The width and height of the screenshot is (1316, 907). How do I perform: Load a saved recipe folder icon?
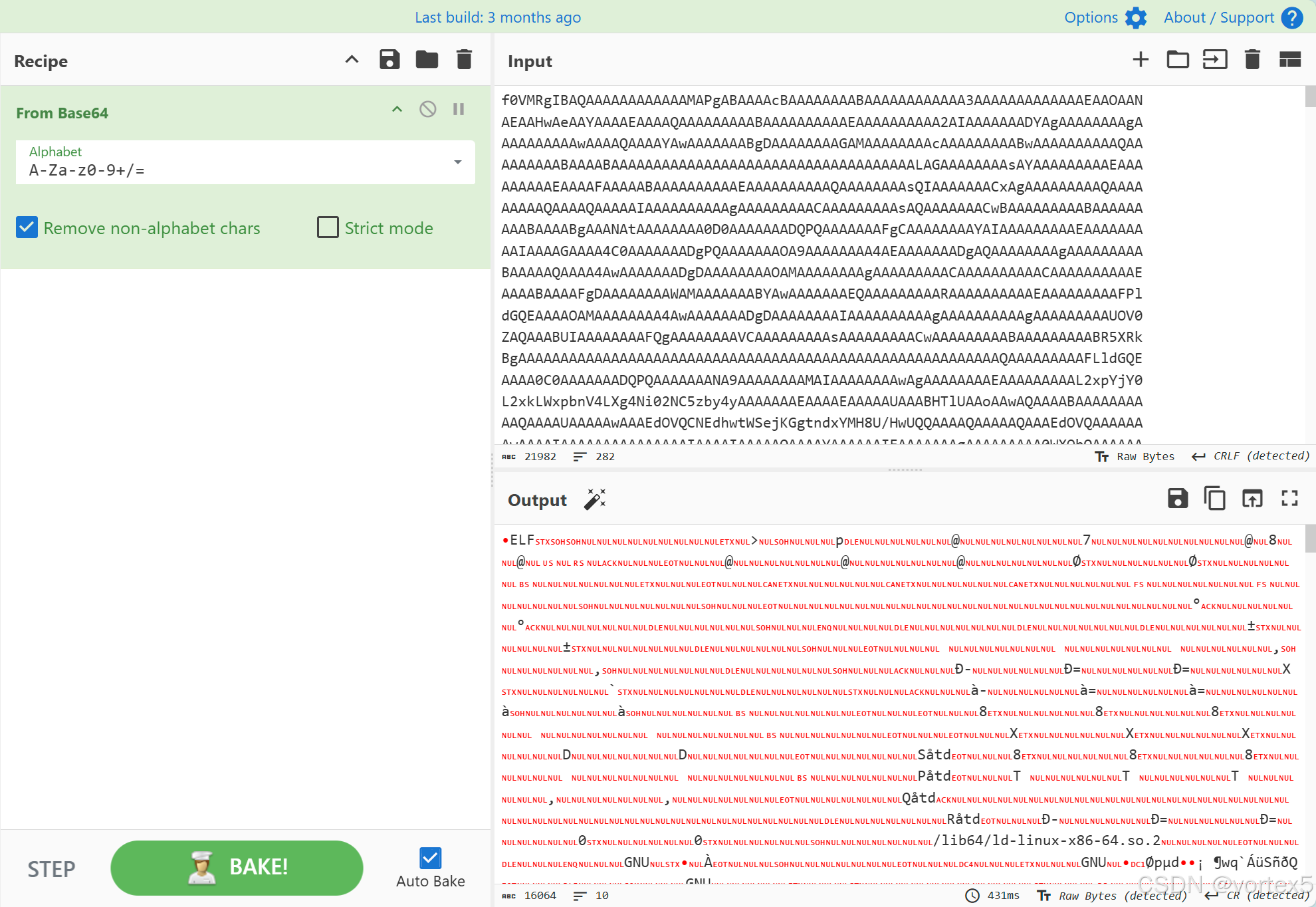click(x=427, y=60)
